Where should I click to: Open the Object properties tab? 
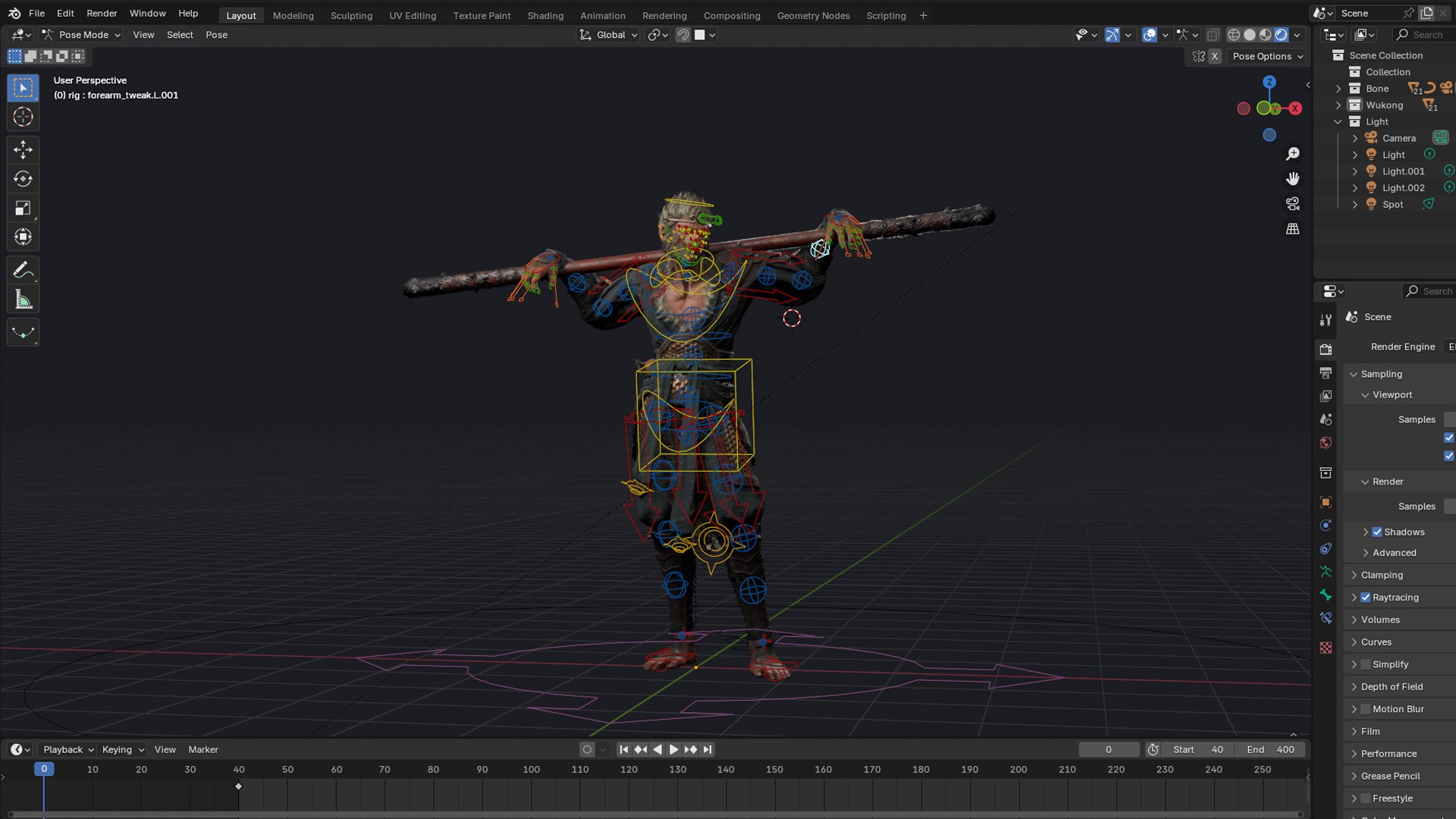1326,502
